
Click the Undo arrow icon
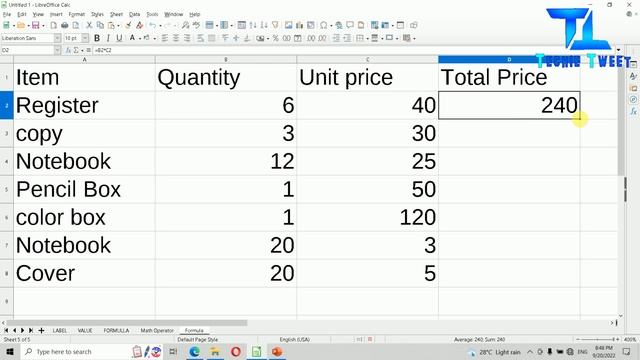click(152, 25)
